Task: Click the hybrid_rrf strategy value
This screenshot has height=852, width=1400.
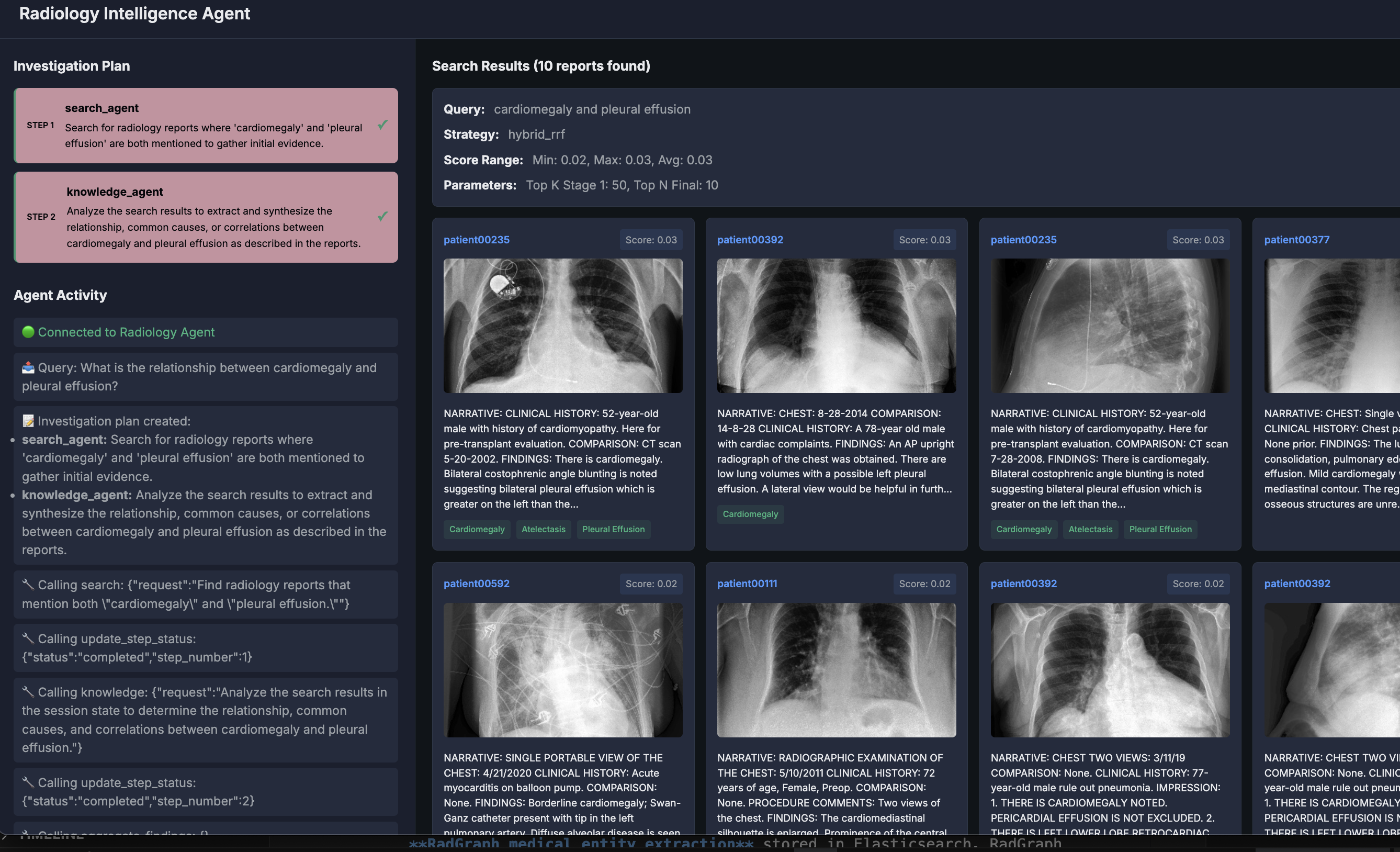Action: coord(536,134)
